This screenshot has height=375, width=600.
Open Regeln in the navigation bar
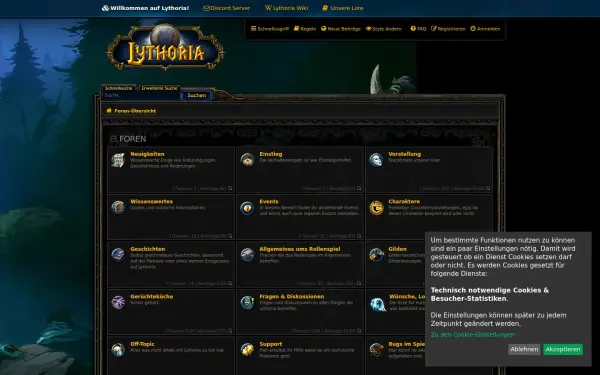click(x=305, y=29)
